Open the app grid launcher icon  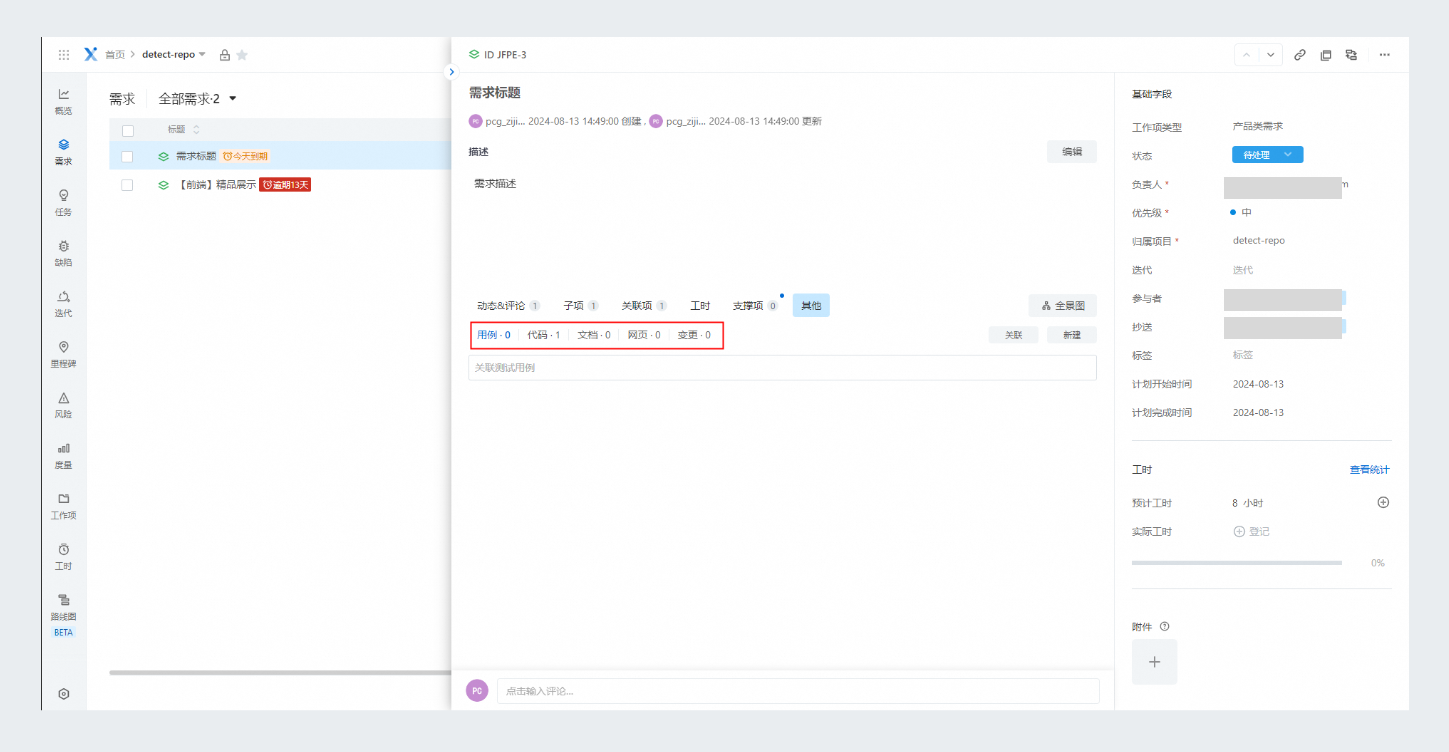[x=64, y=55]
